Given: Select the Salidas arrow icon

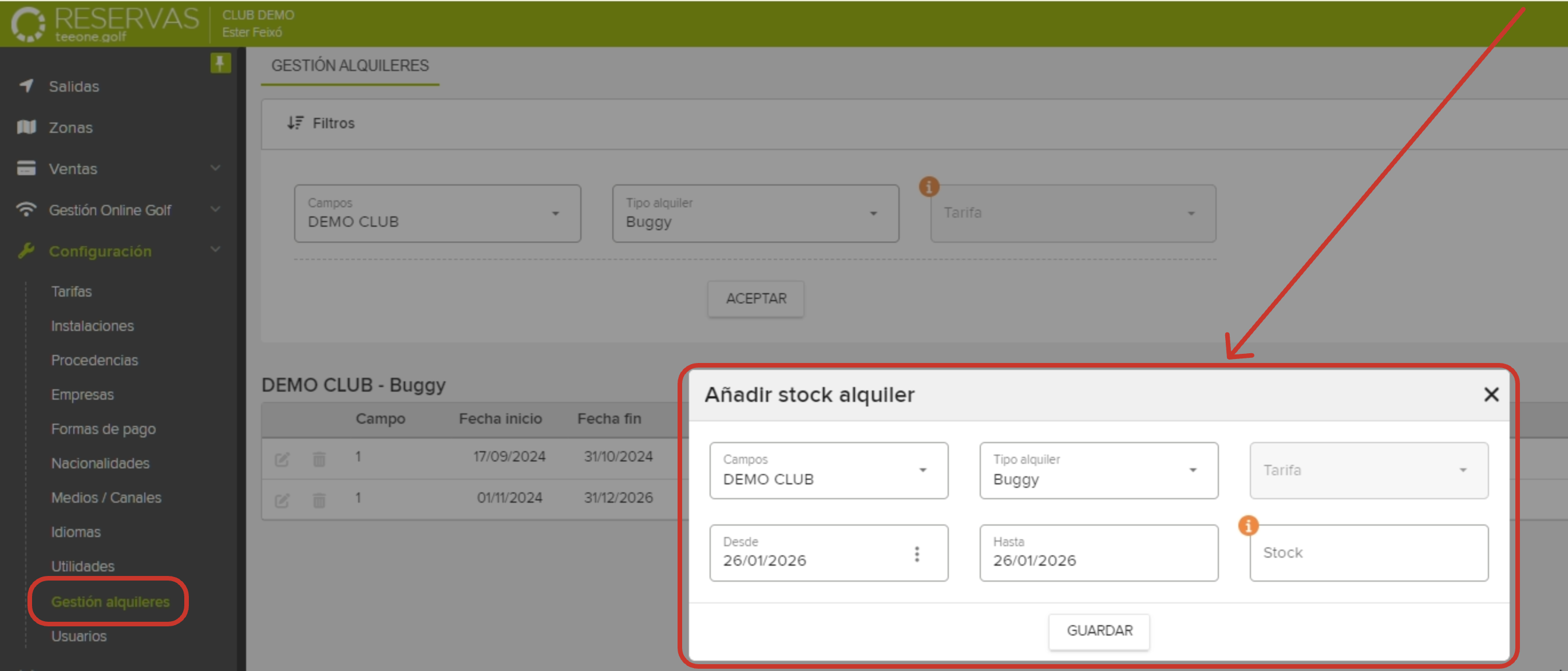Looking at the screenshot, I should [x=26, y=86].
